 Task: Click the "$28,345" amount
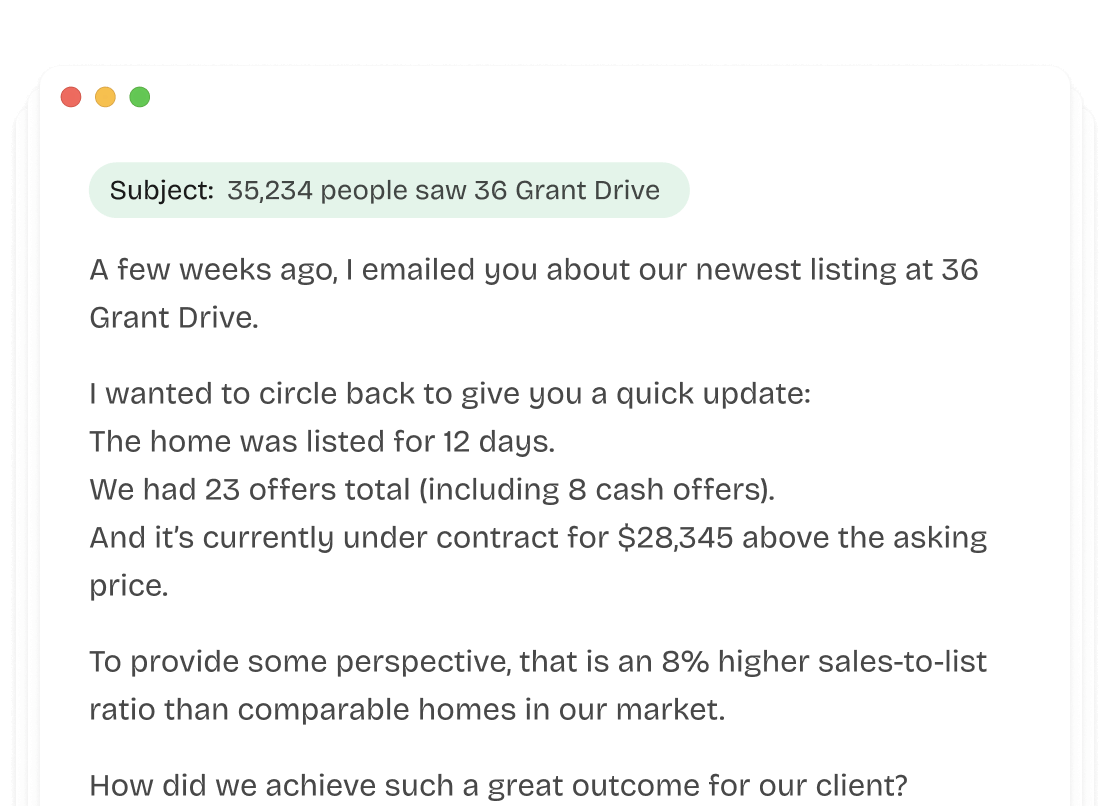(675, 538)
